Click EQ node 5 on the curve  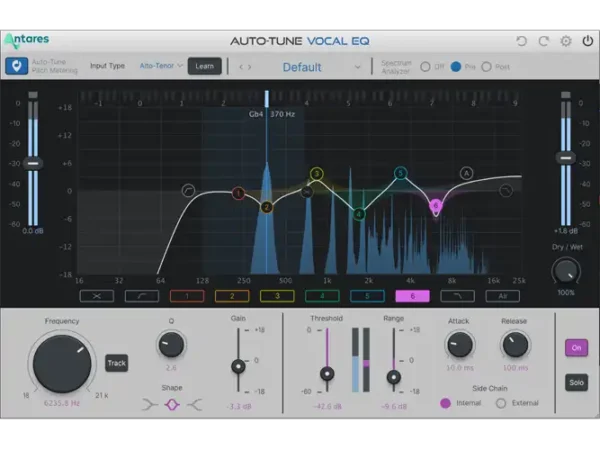(401, 173)
